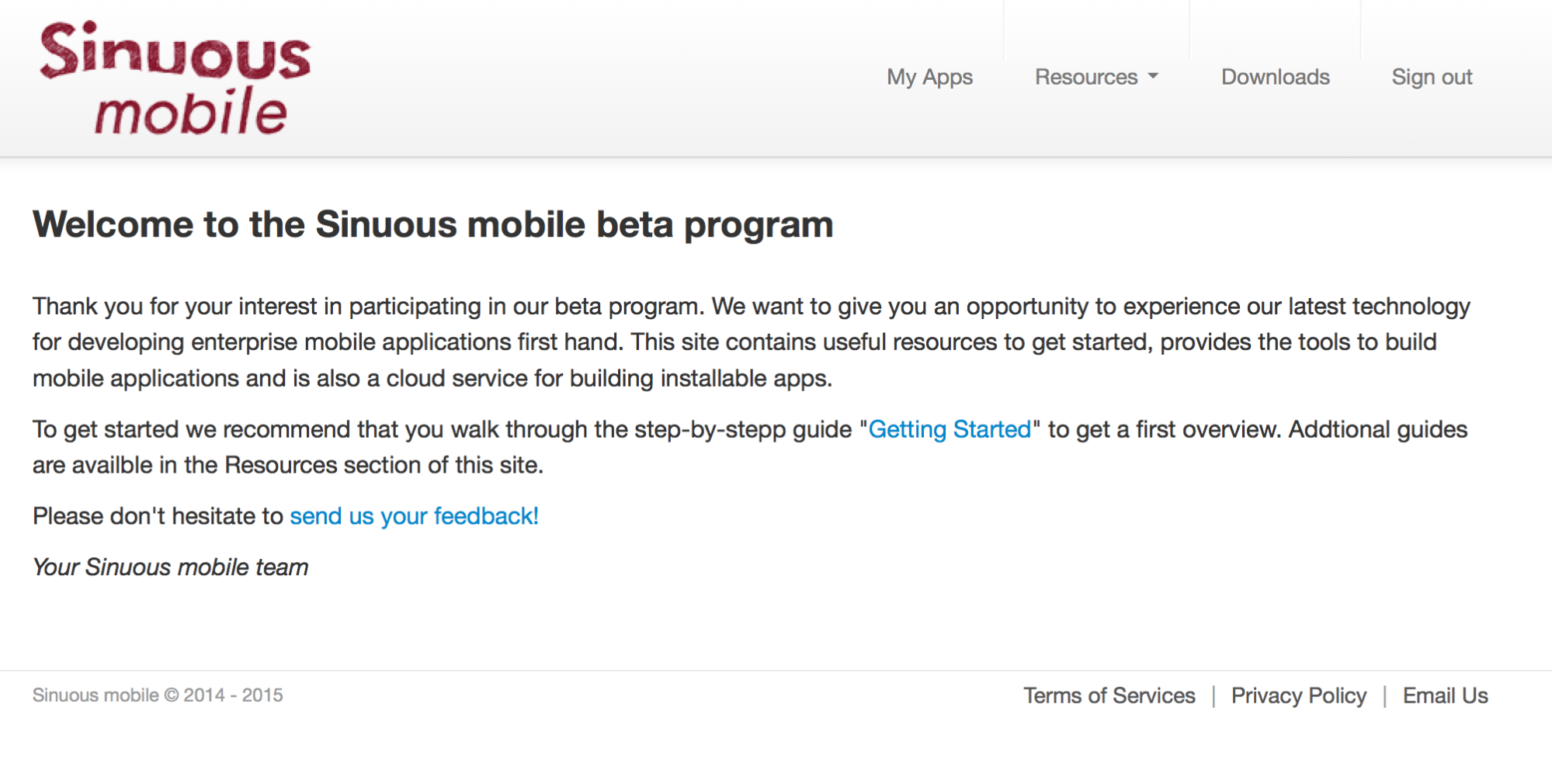This screenshot has height=784, width=1552.
Task: Click separator between Privacy Policy and Email Us
Action: coord(1384,696)
